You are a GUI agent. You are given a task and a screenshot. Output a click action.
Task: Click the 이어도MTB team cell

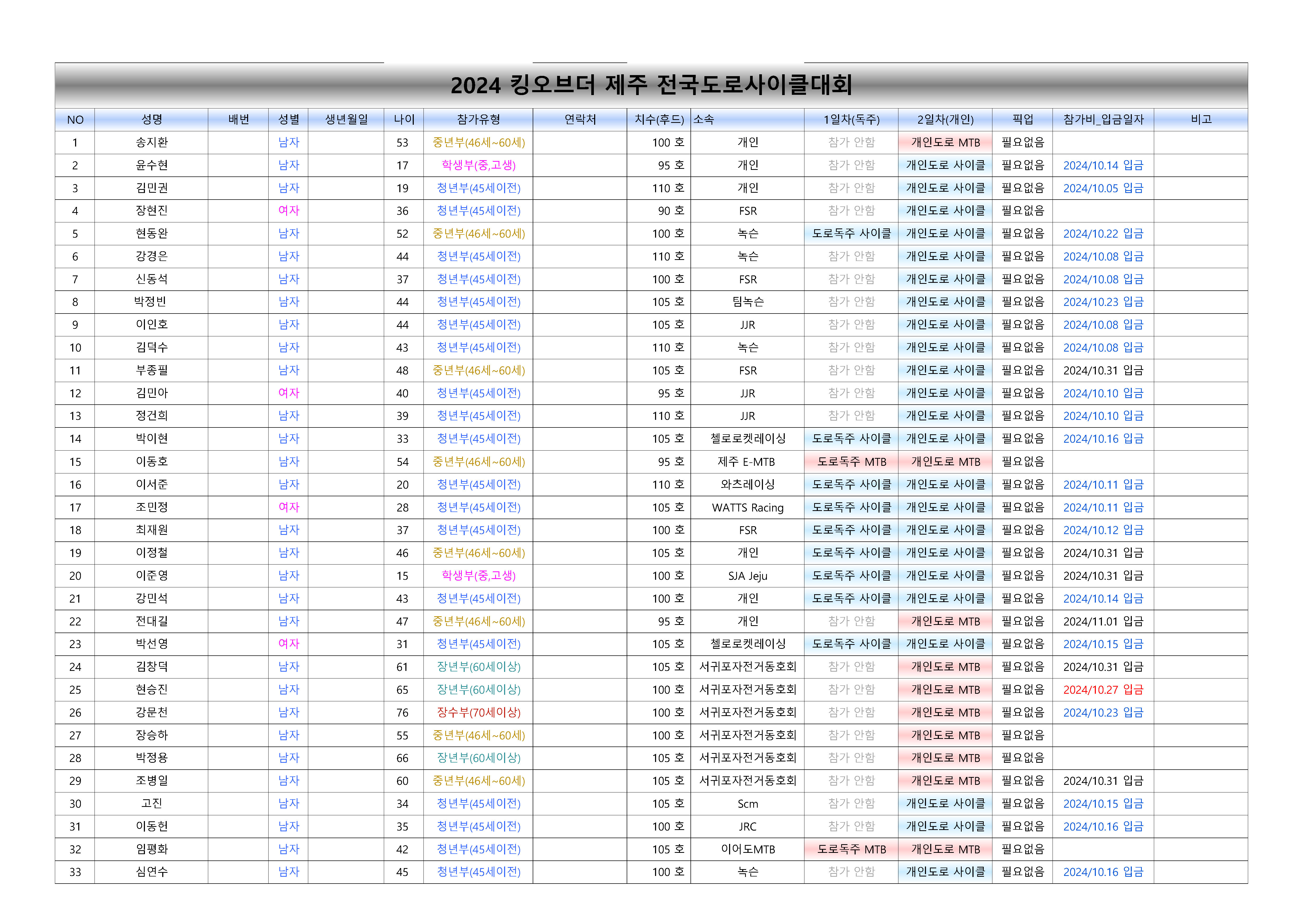(748, 849)
